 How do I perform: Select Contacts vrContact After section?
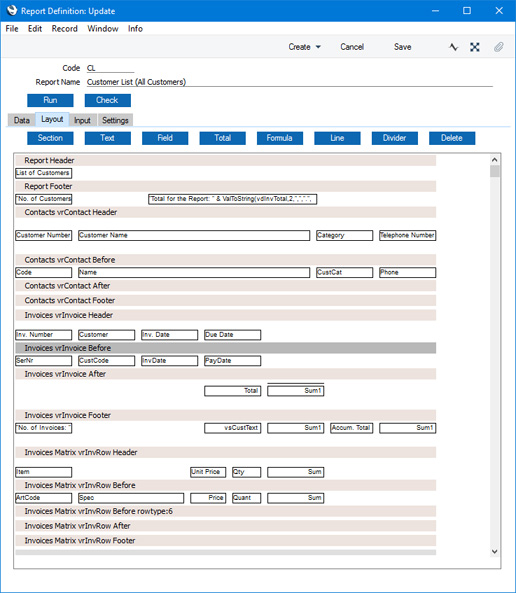tap(225, 286)
